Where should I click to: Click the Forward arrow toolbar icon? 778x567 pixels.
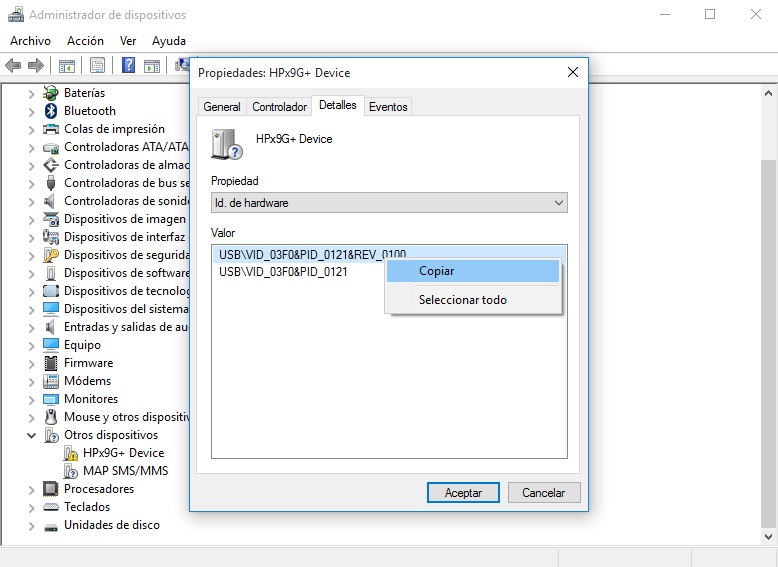[36, 66]
